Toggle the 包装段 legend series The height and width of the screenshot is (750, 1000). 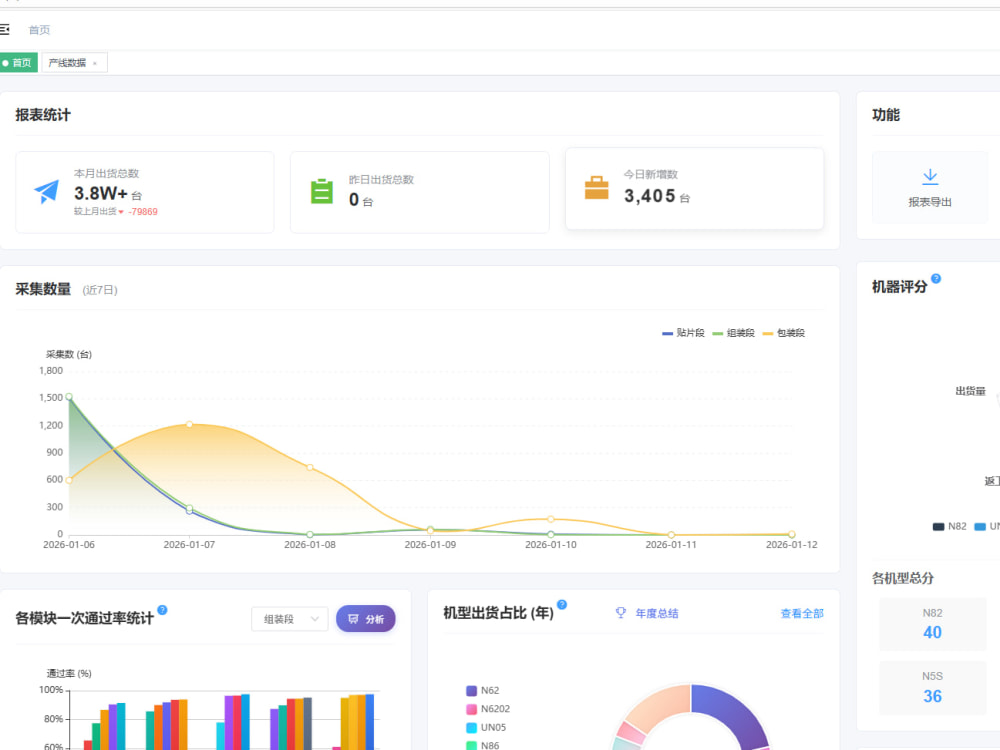point(784,333)
